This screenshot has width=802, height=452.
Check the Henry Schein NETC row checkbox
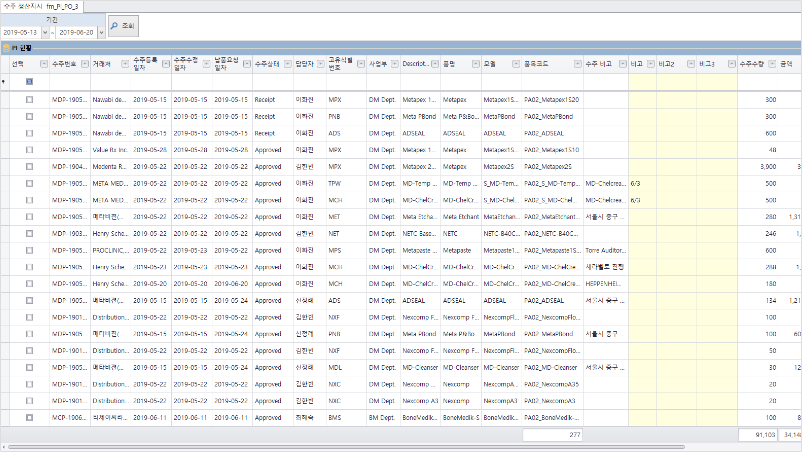tap(29, 233)
